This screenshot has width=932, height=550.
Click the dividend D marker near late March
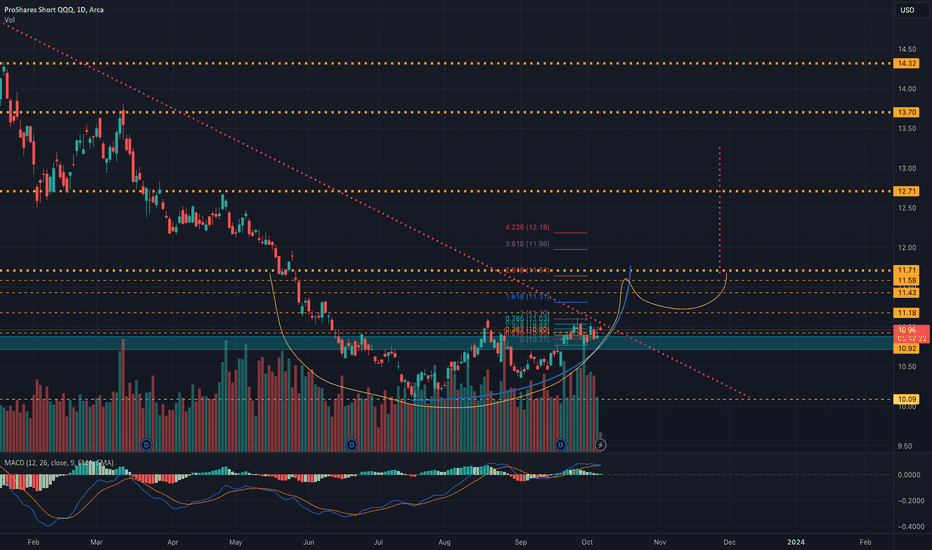146,445
